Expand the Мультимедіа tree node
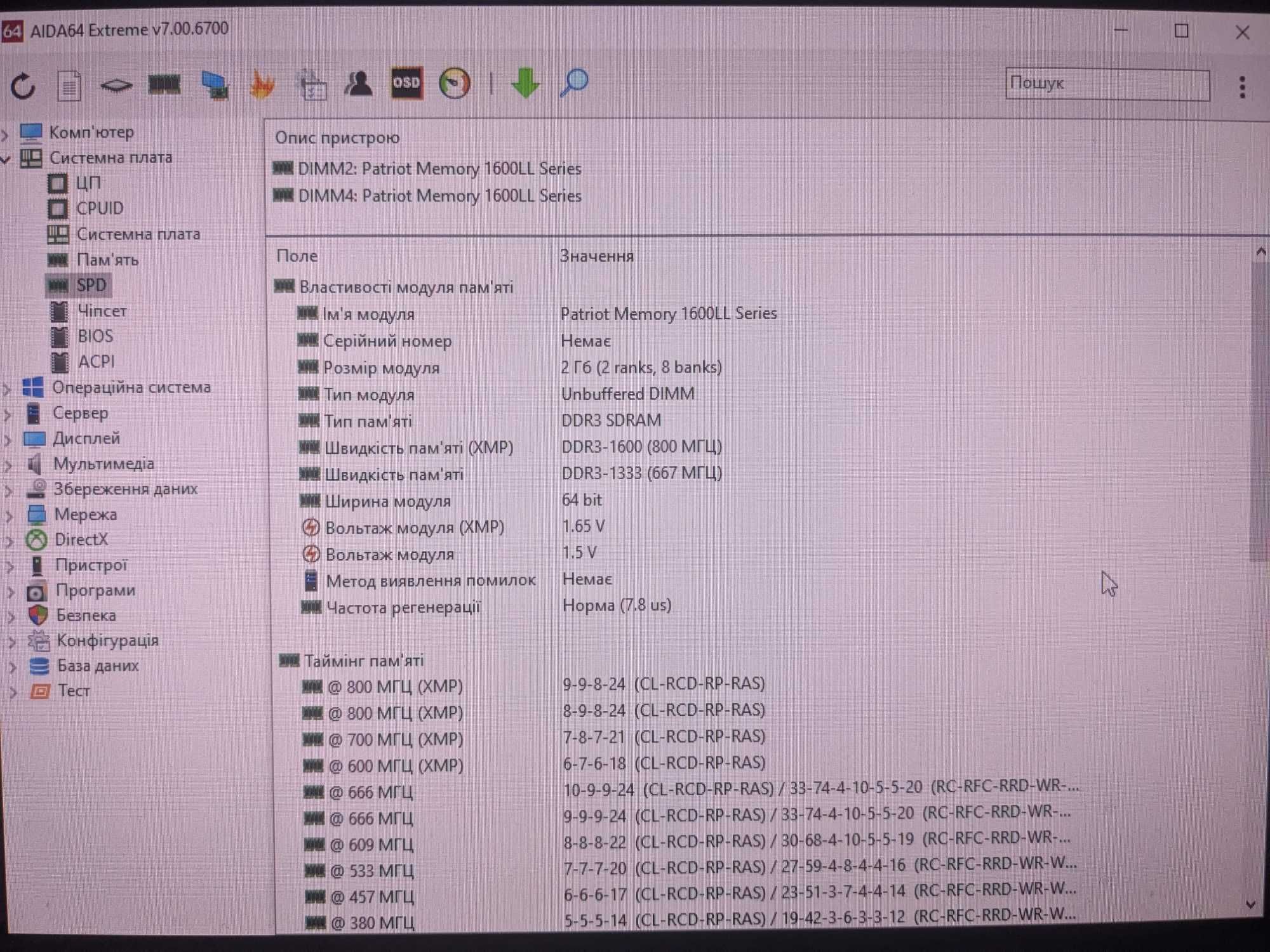 [x=9, y=465]
